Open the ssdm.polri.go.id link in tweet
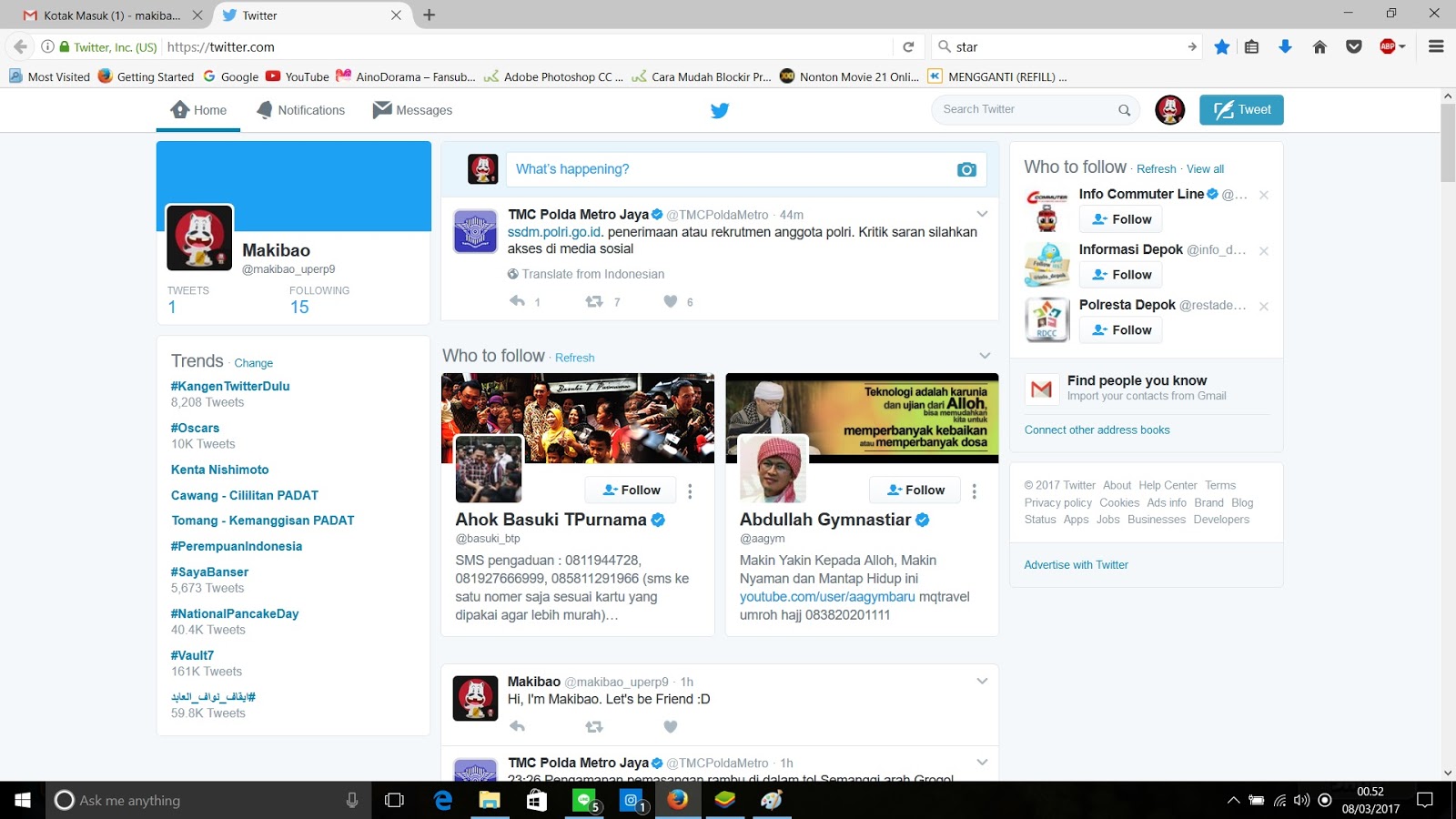The image size is (1456, 819). pos(555,232)
